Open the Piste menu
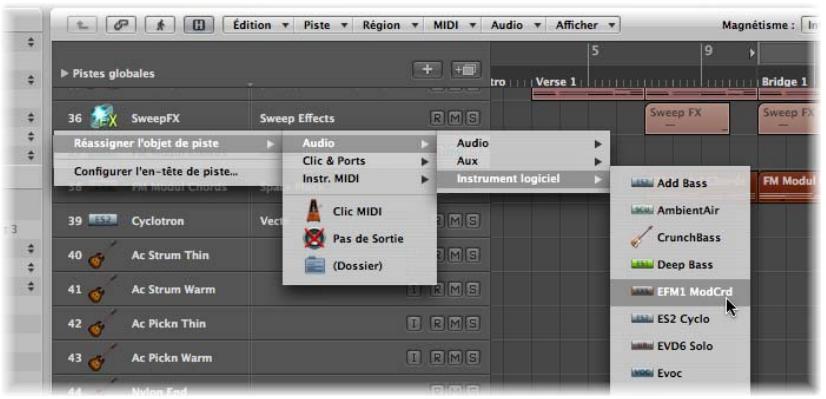The width and height of the screenshot is (826, 399). click(x=323, y=25)
